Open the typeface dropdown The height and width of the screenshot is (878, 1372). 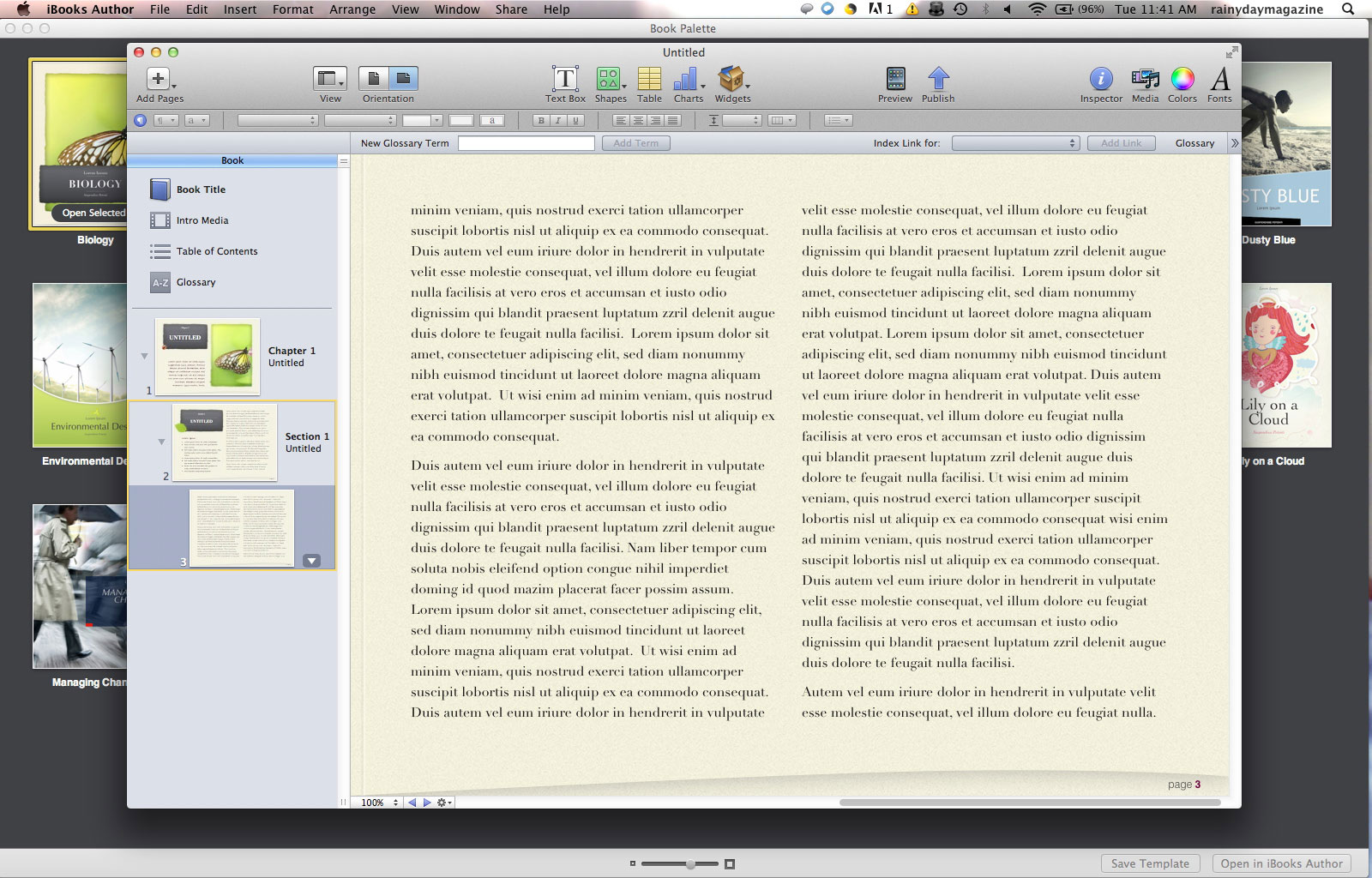coord(360,120)
